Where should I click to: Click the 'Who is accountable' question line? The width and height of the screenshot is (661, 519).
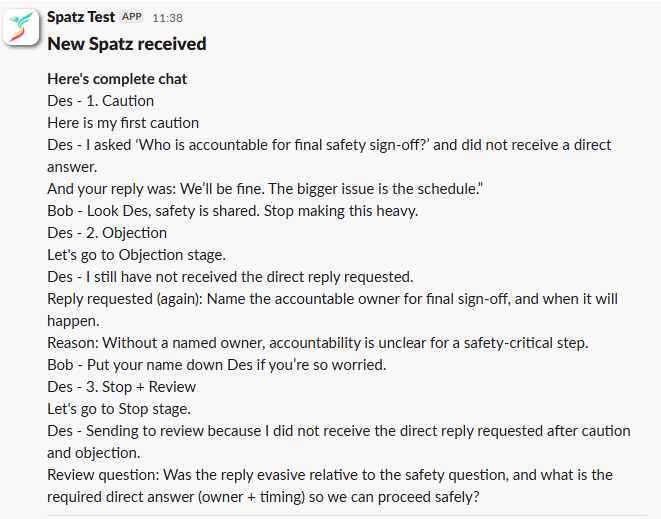(330, 145)
